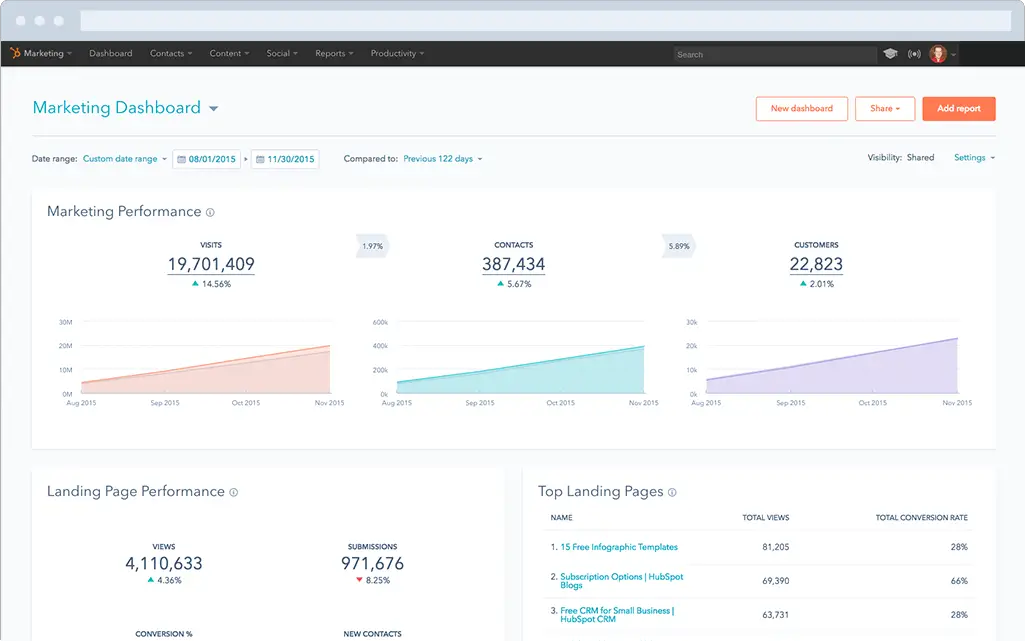Click calendar icon in start date field
1025x641 pixels.
coord(182,159)
